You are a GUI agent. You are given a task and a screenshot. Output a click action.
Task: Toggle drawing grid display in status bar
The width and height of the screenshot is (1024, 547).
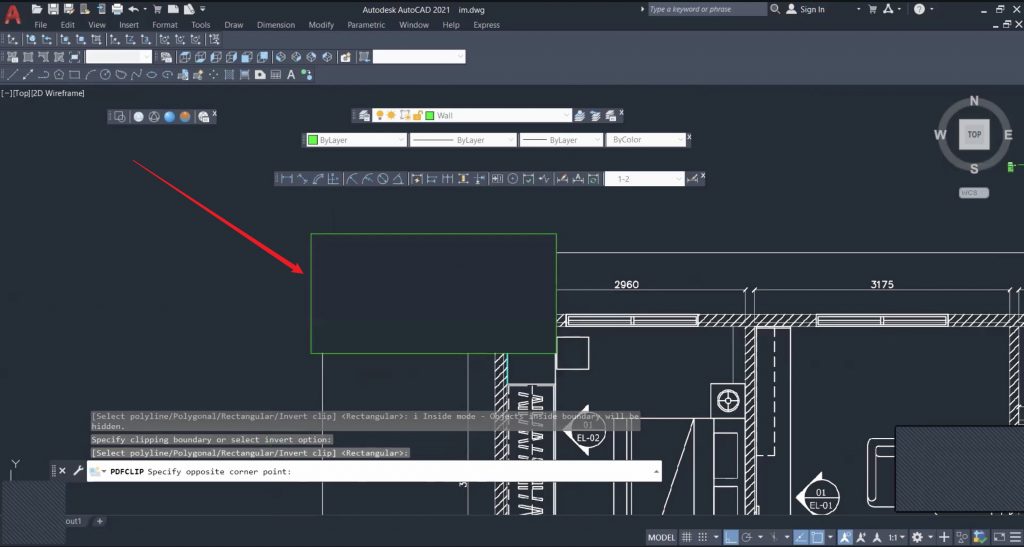(686, 537)
